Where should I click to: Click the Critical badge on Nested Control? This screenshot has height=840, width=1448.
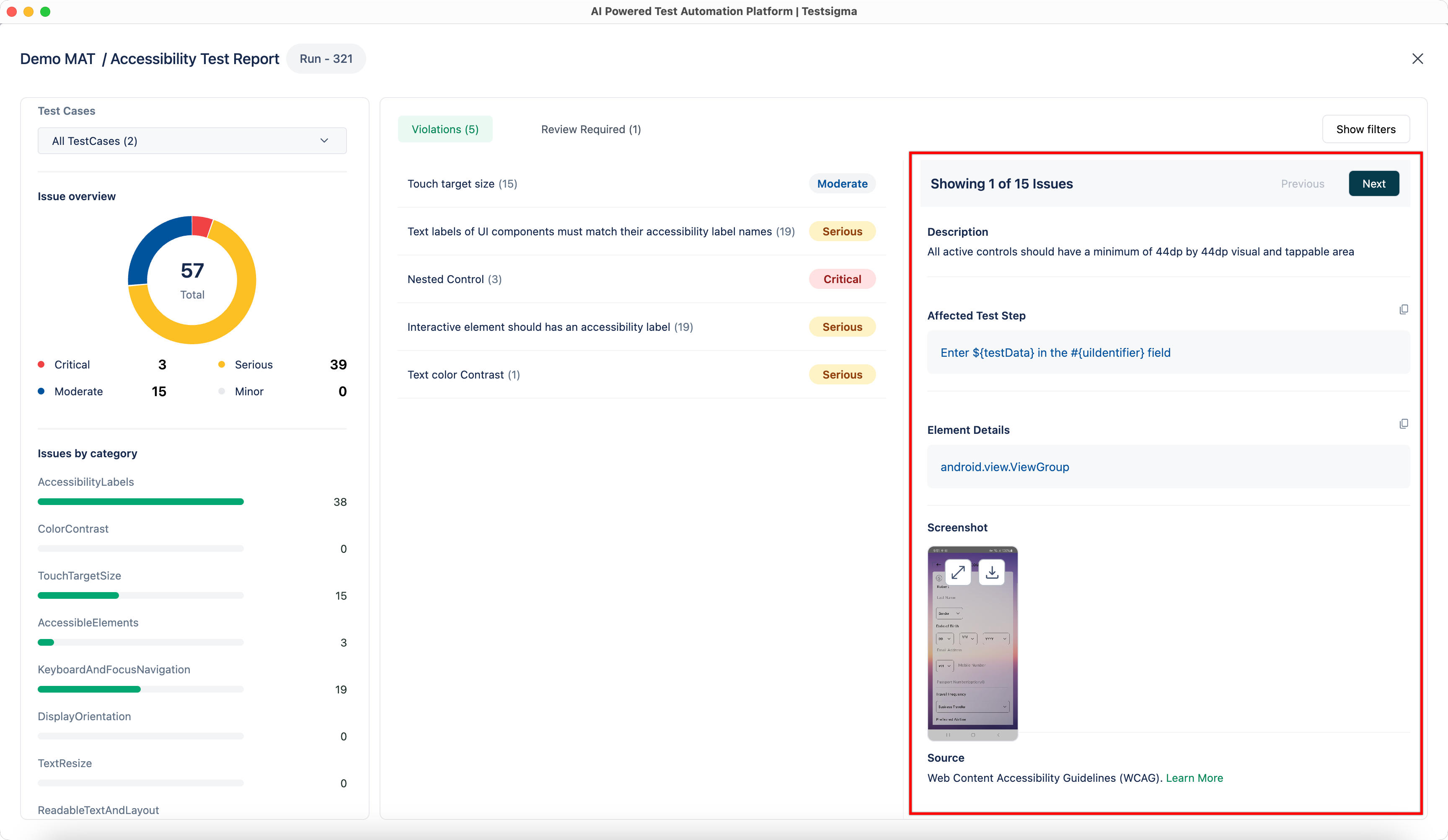[x=842, y=279]
